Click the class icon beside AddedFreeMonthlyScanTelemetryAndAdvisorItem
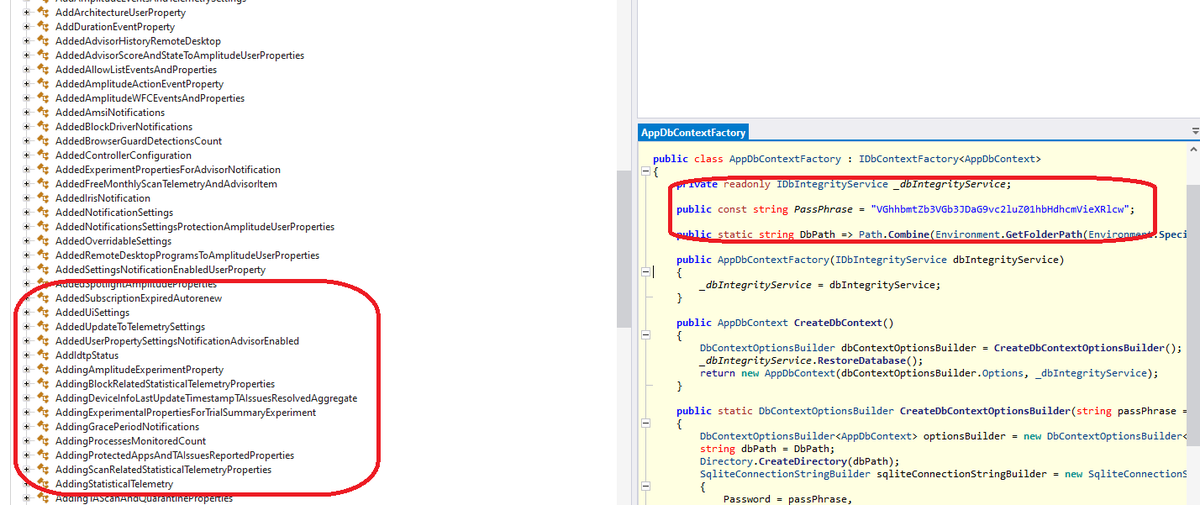1200x505 pixels. [42, 184]
